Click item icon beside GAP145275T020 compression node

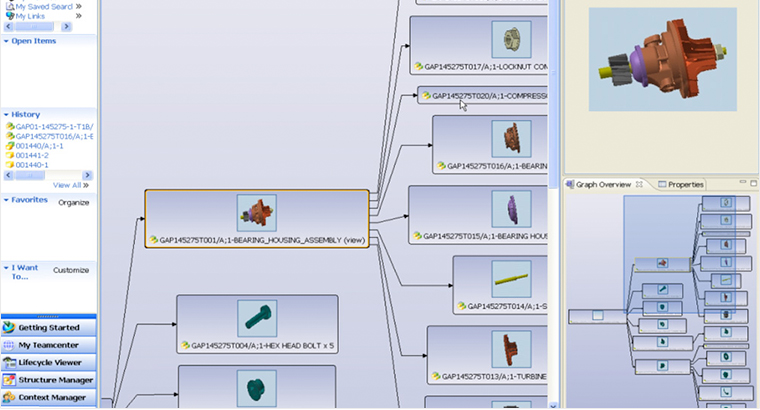click(x=425, y=96)
